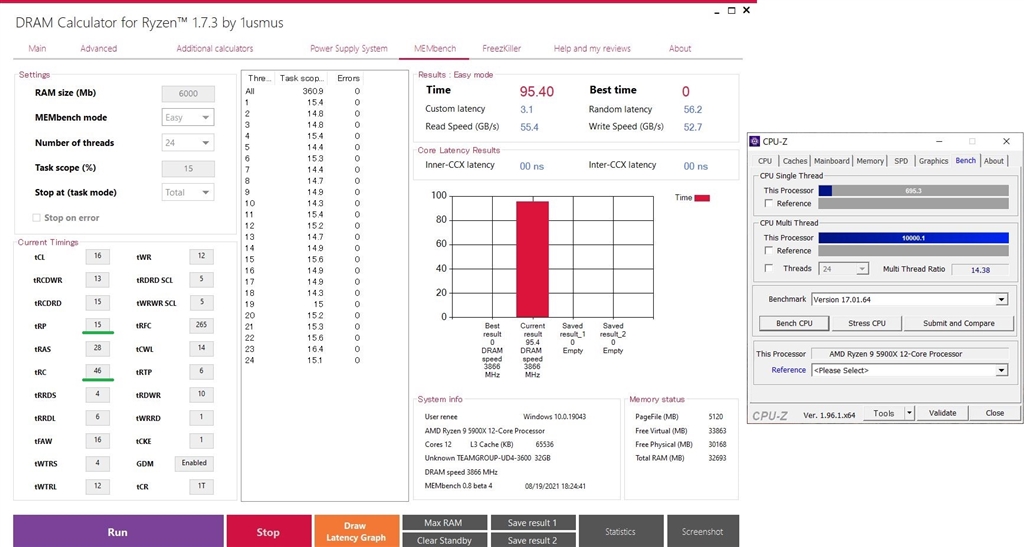Screen dimensions: 1024x547
Task: Click the Errors column header
Action: (348, 78)
